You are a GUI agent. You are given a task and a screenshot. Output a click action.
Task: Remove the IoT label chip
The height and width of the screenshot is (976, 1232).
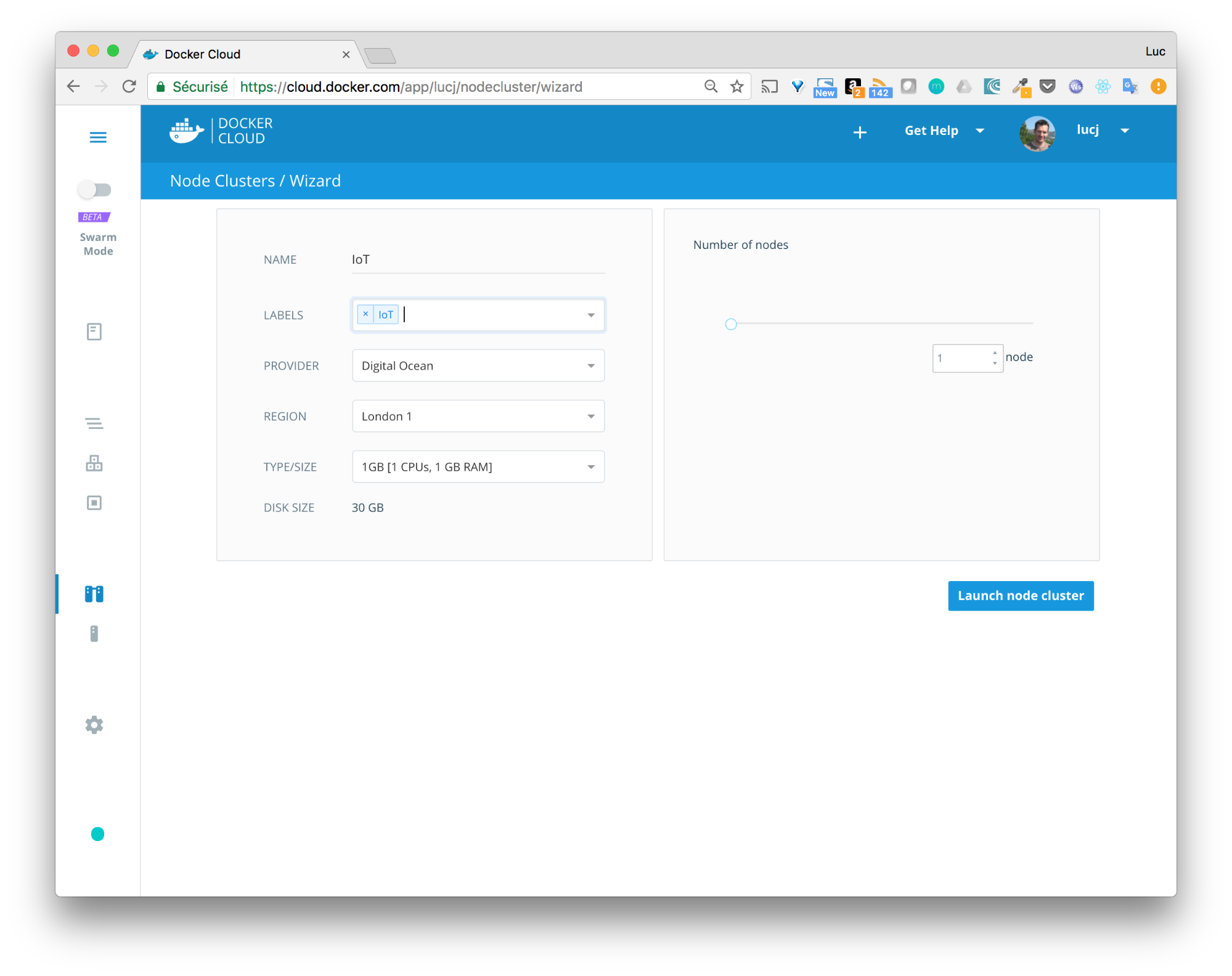pyautogui.click(x=365, y=314)
